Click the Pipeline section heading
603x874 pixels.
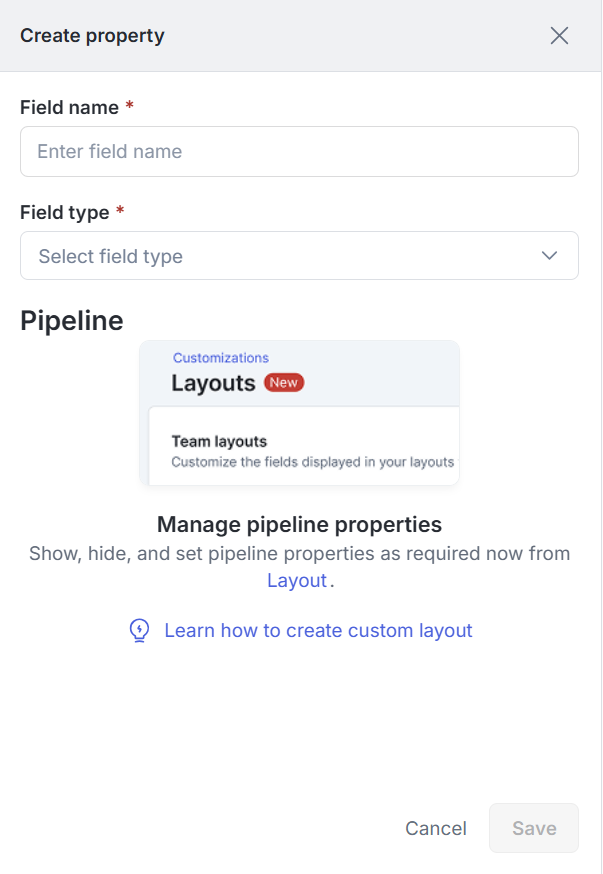click(x=72, y=321)
